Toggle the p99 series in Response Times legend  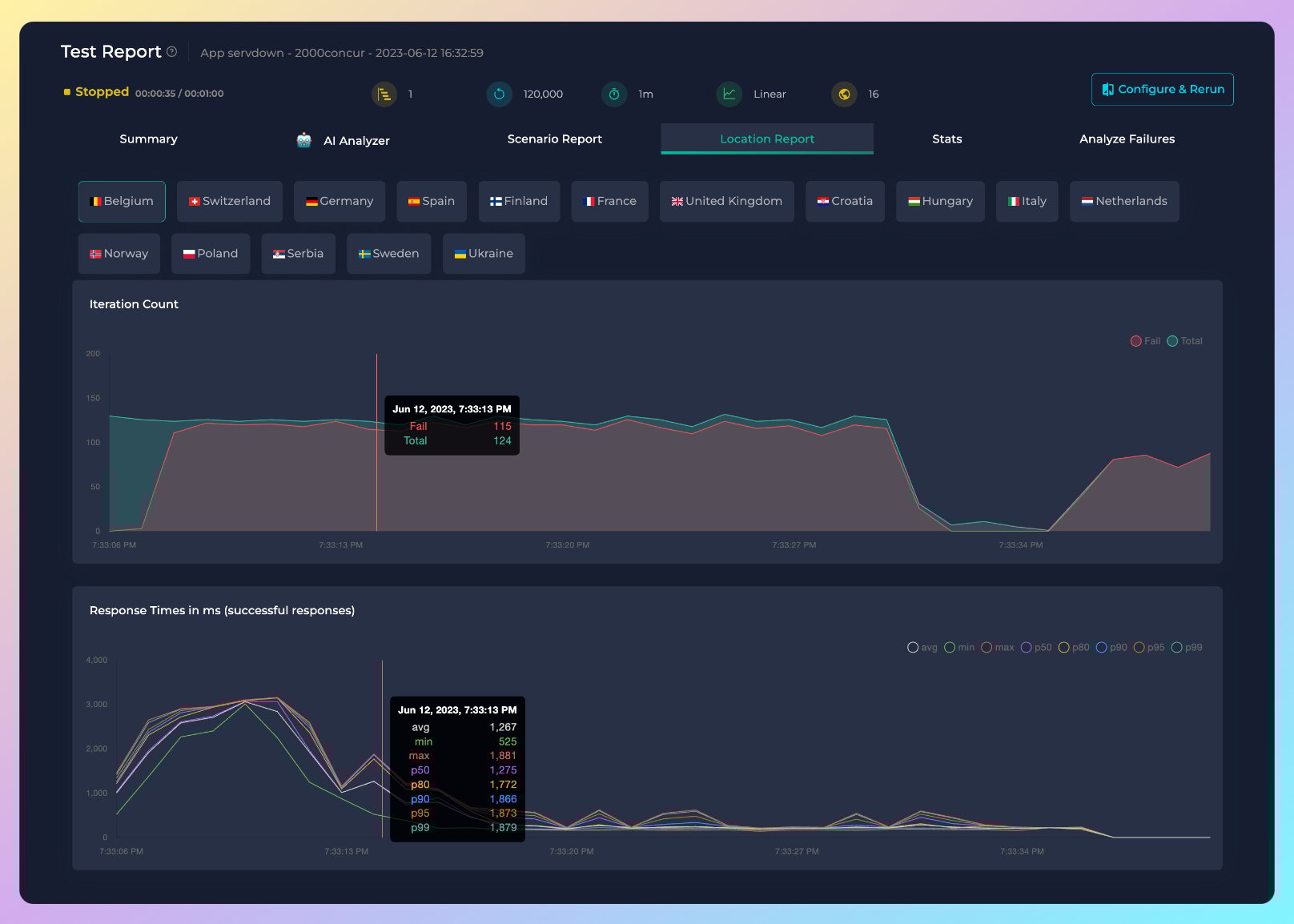click(x=1187, y=648)
